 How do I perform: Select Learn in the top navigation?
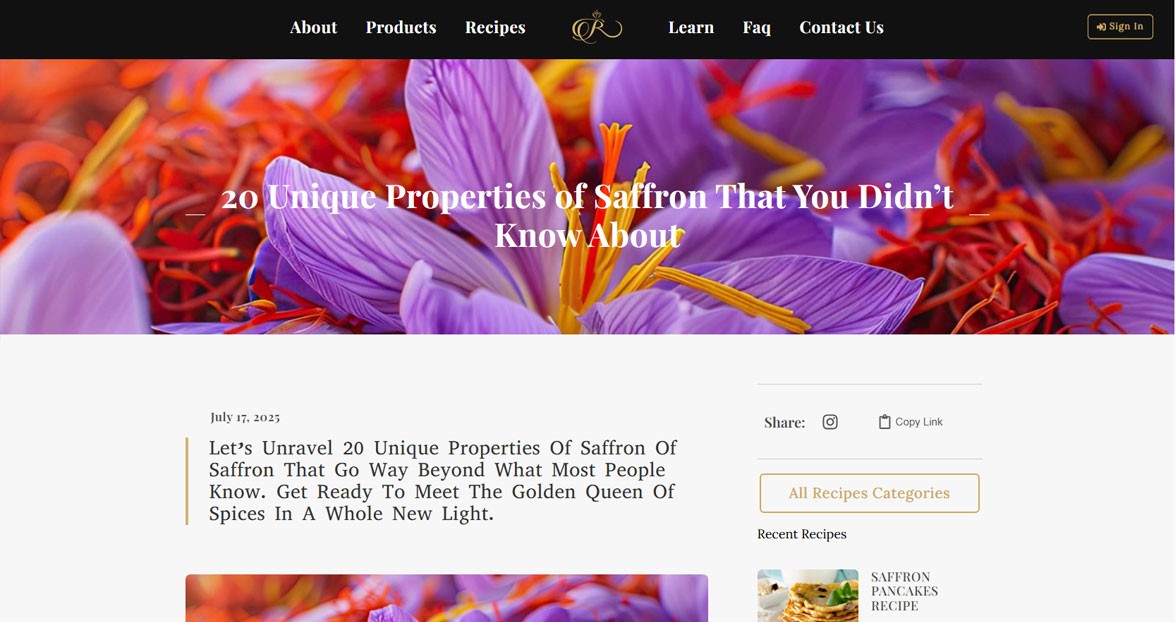(691, 28)
